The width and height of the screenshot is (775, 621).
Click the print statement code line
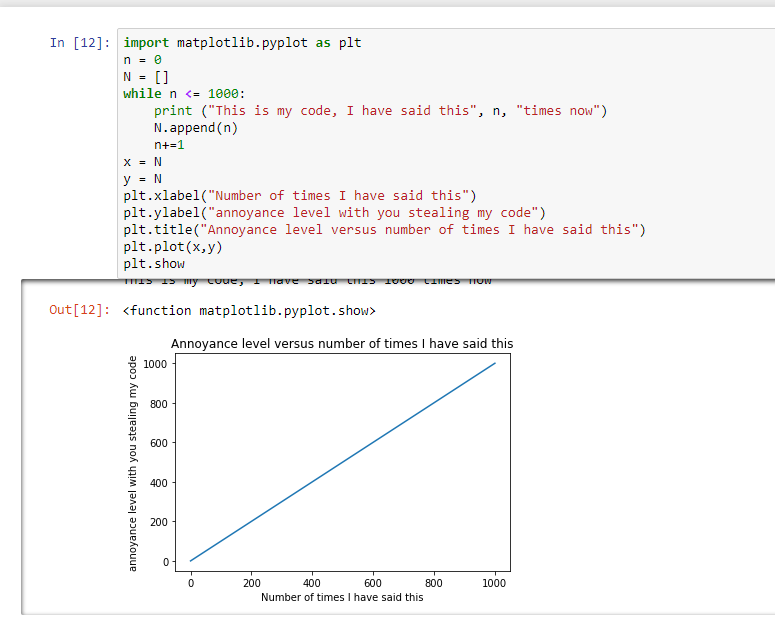pos(381,111)
